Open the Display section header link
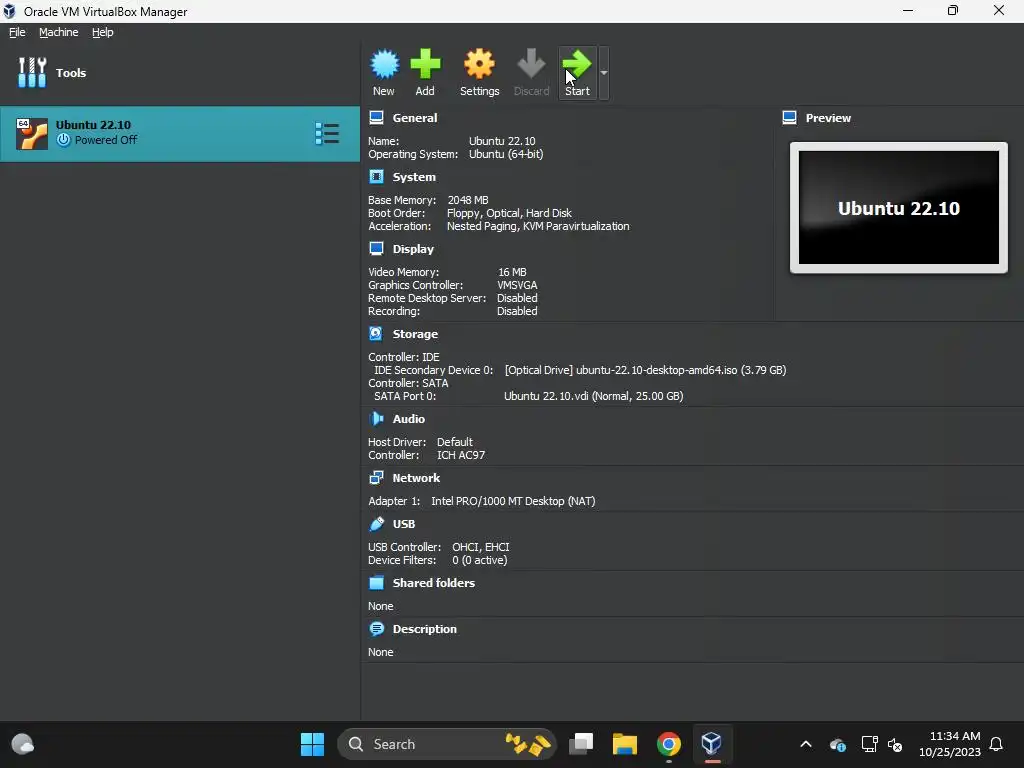 coord(413,249)
